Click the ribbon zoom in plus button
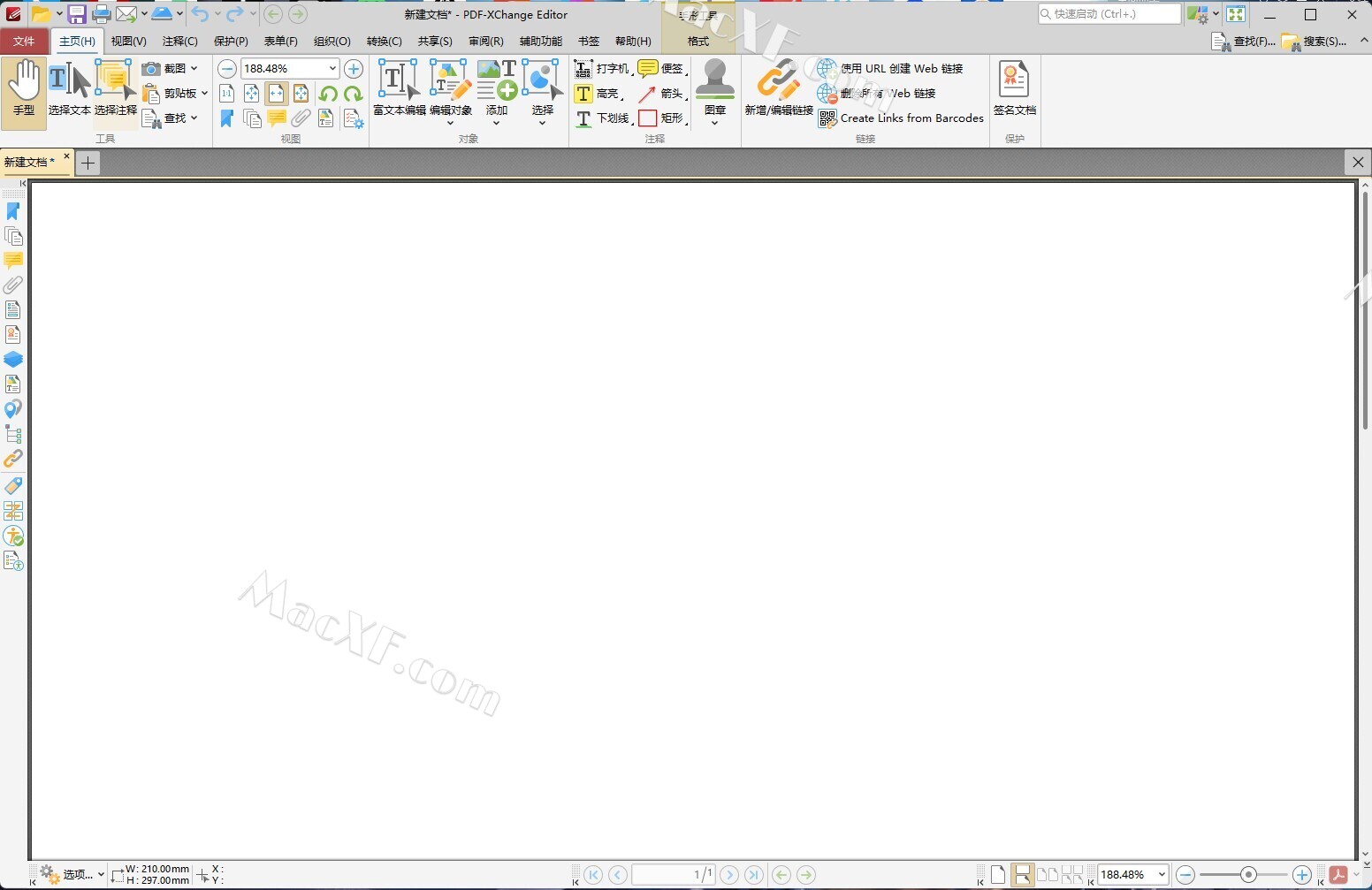The image size is (1372, 890). click(x=354, y=68)
